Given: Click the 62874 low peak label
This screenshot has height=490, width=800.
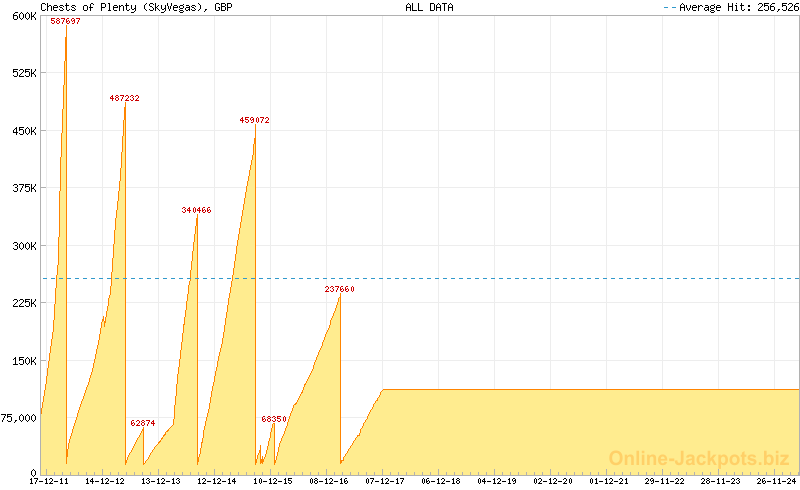Looking at the screenshot, I should point(142,423).
